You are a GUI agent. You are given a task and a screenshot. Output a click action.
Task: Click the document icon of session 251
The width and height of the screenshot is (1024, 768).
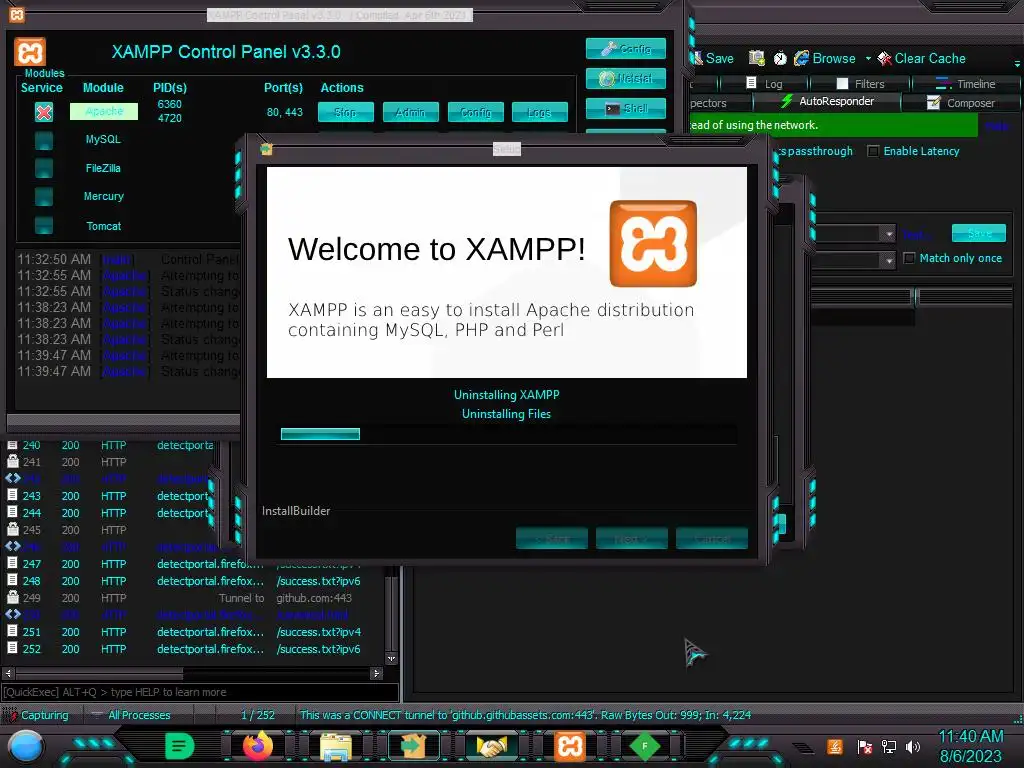[12, 632]
